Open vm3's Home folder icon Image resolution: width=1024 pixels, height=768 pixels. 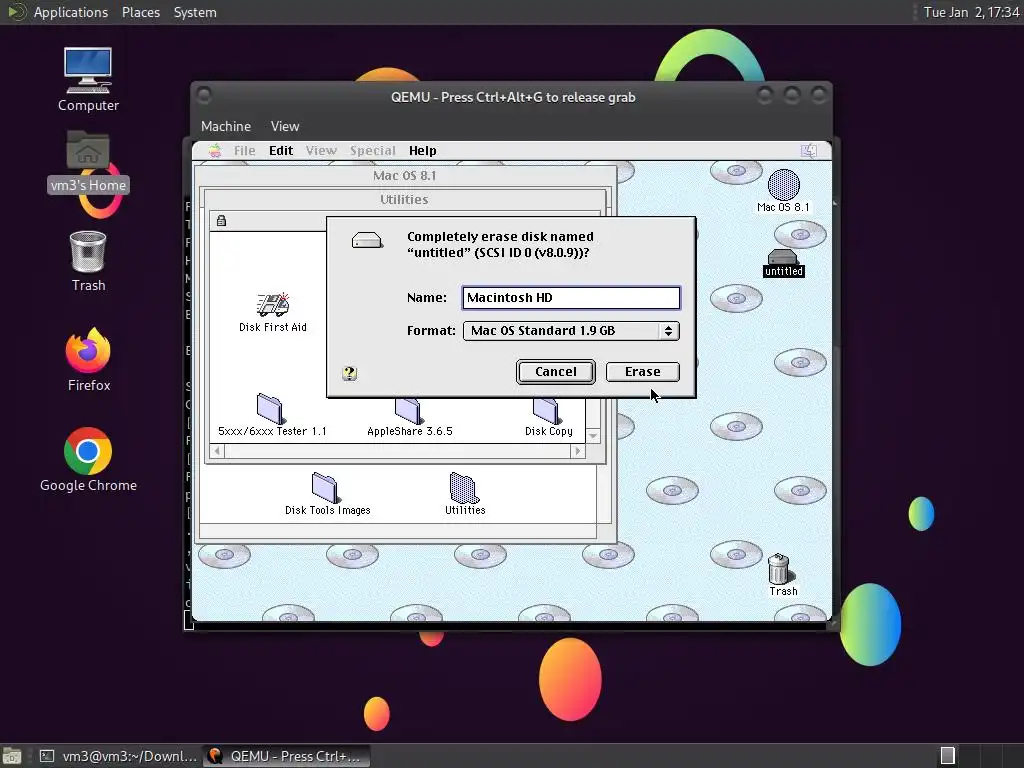[88, 161]
